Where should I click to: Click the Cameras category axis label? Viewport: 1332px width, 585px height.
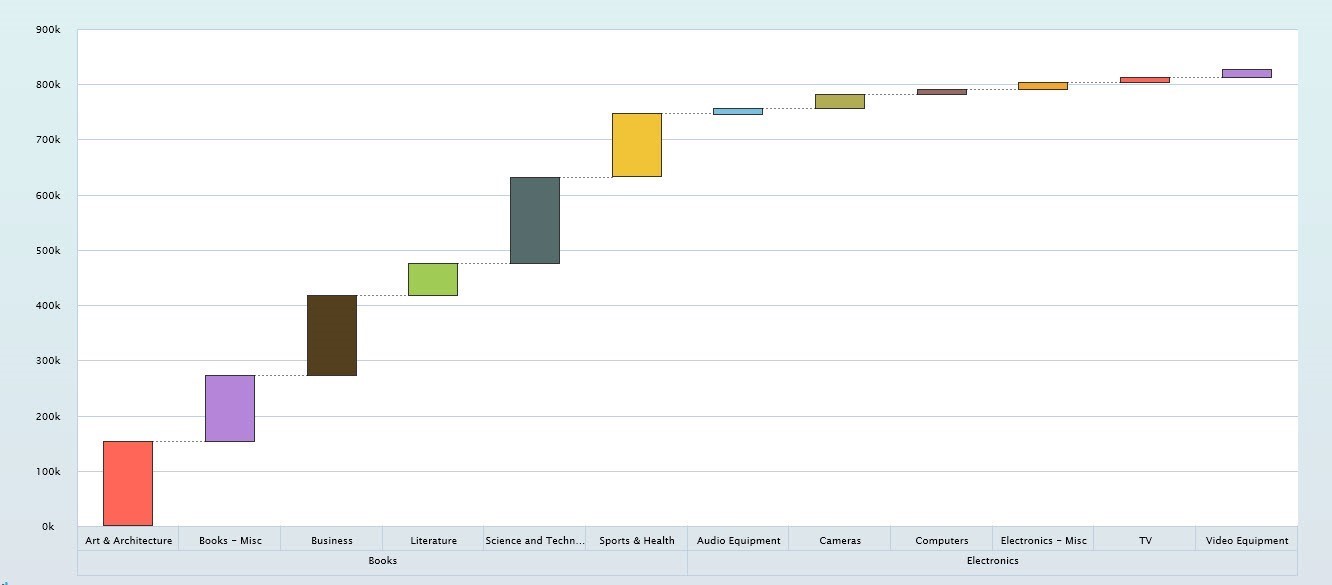(840, 540)
